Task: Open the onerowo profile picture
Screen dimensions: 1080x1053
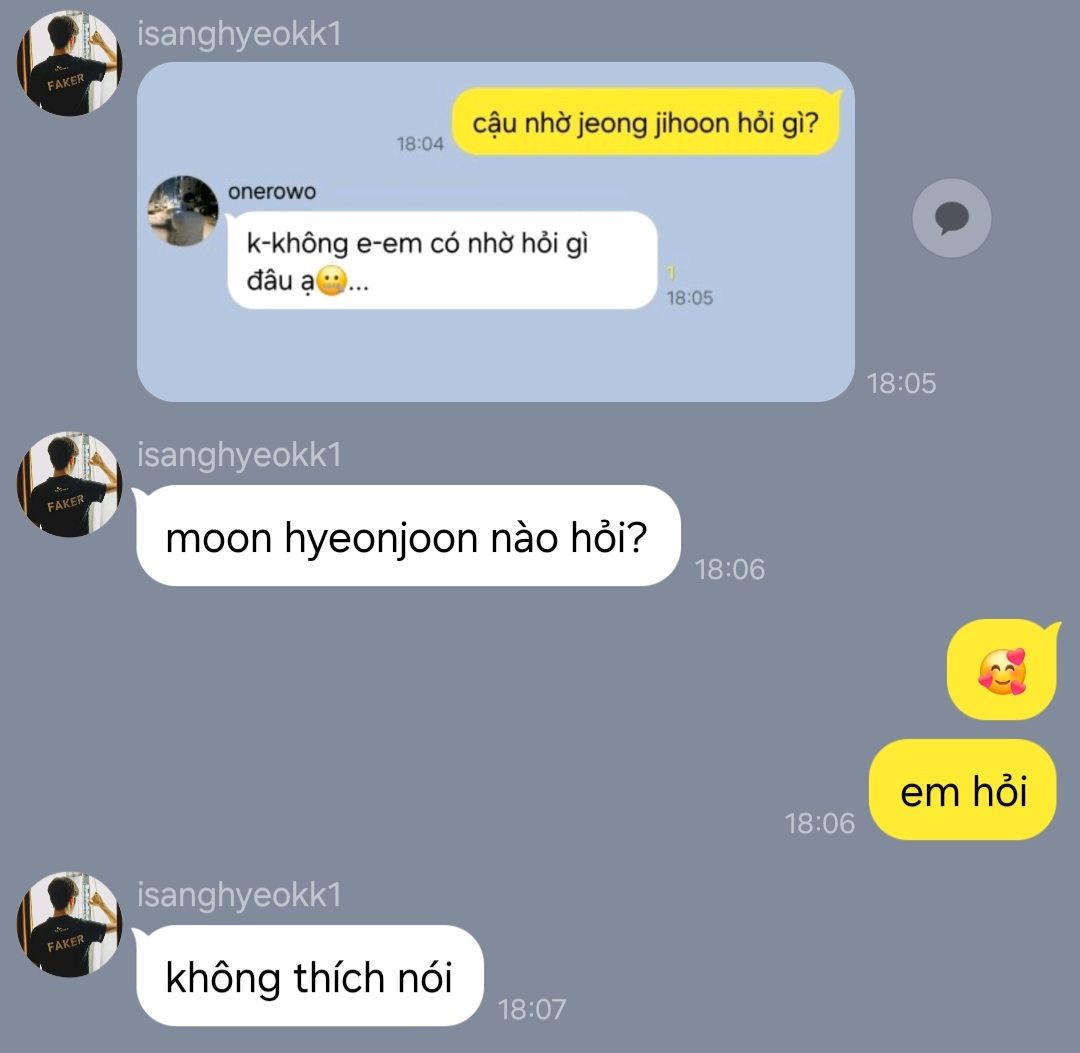Action: tap(183, 210)
